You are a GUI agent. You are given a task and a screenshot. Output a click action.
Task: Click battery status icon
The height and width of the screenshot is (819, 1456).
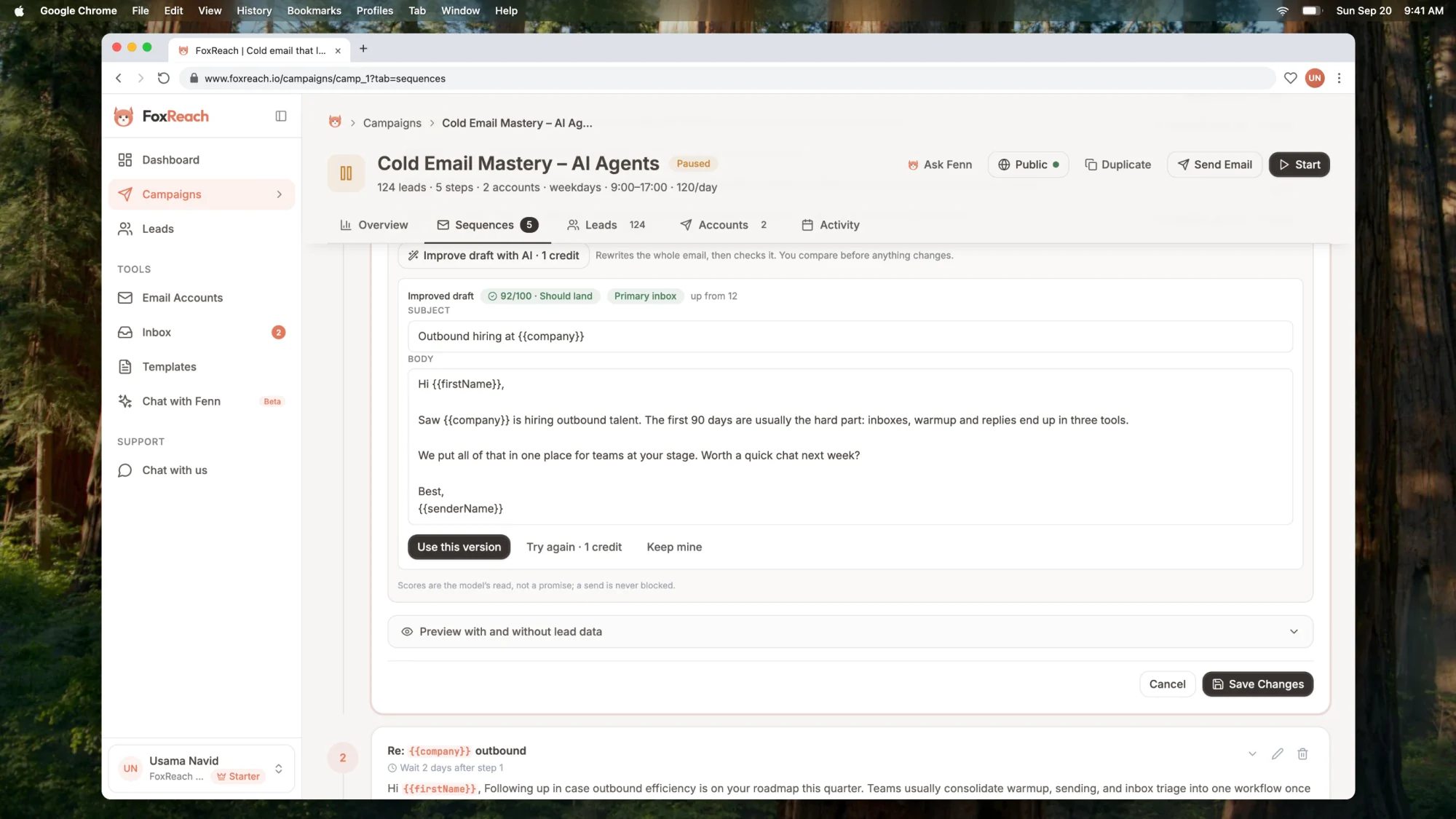(x=1311, y=11)
